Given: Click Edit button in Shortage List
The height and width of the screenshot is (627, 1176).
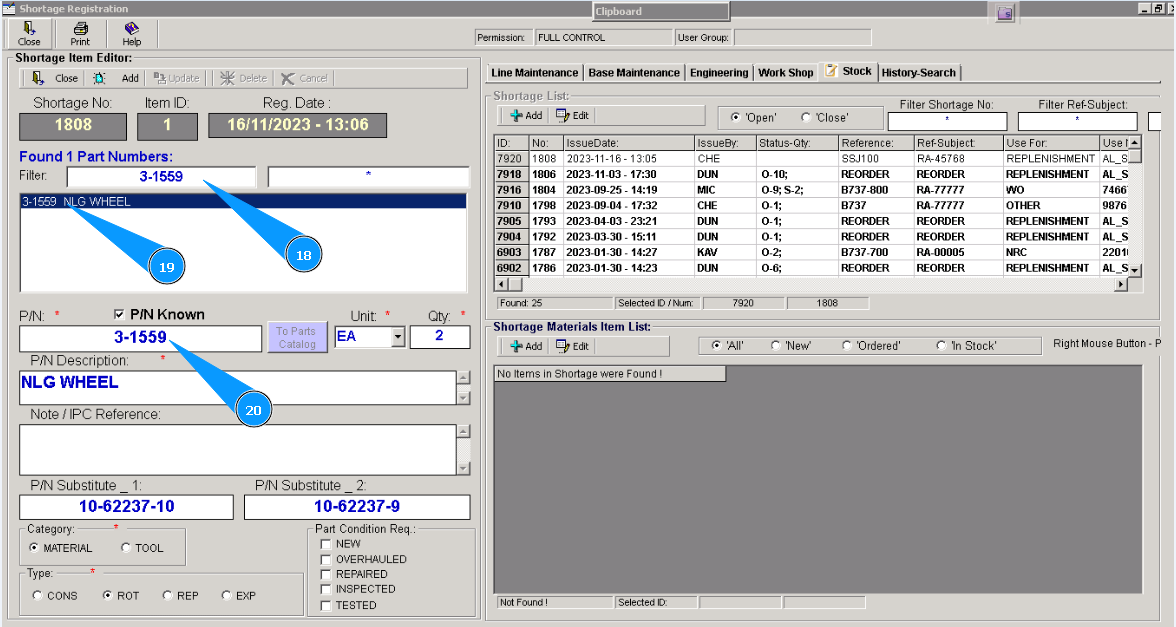Looking at the screenshot, I should pos(572,116).
